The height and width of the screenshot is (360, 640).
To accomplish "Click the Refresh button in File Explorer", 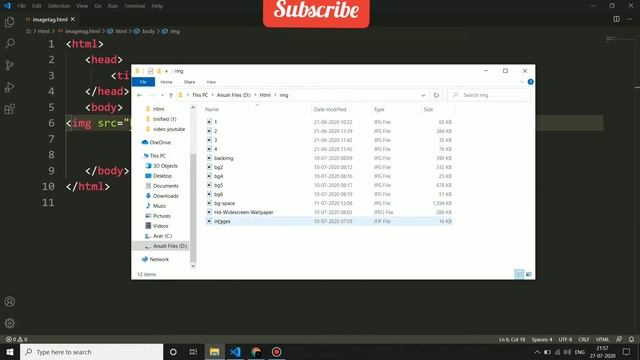I will [436, 95].
